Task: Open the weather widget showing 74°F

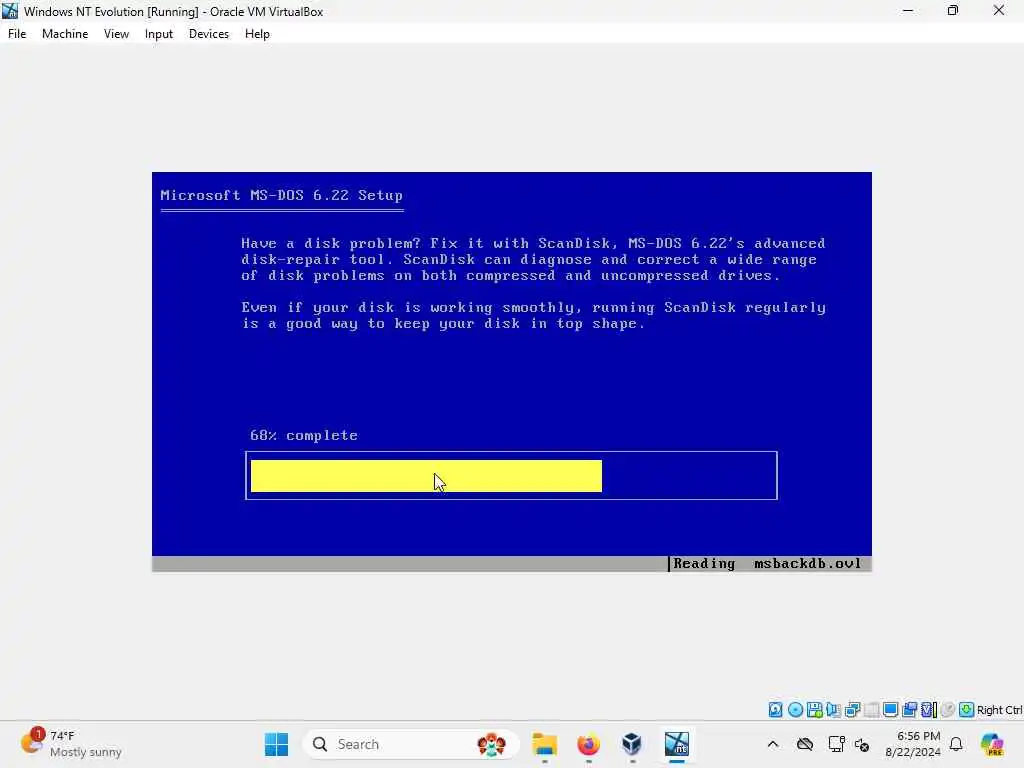Action: pyautogui.click(x=71, y=744)
